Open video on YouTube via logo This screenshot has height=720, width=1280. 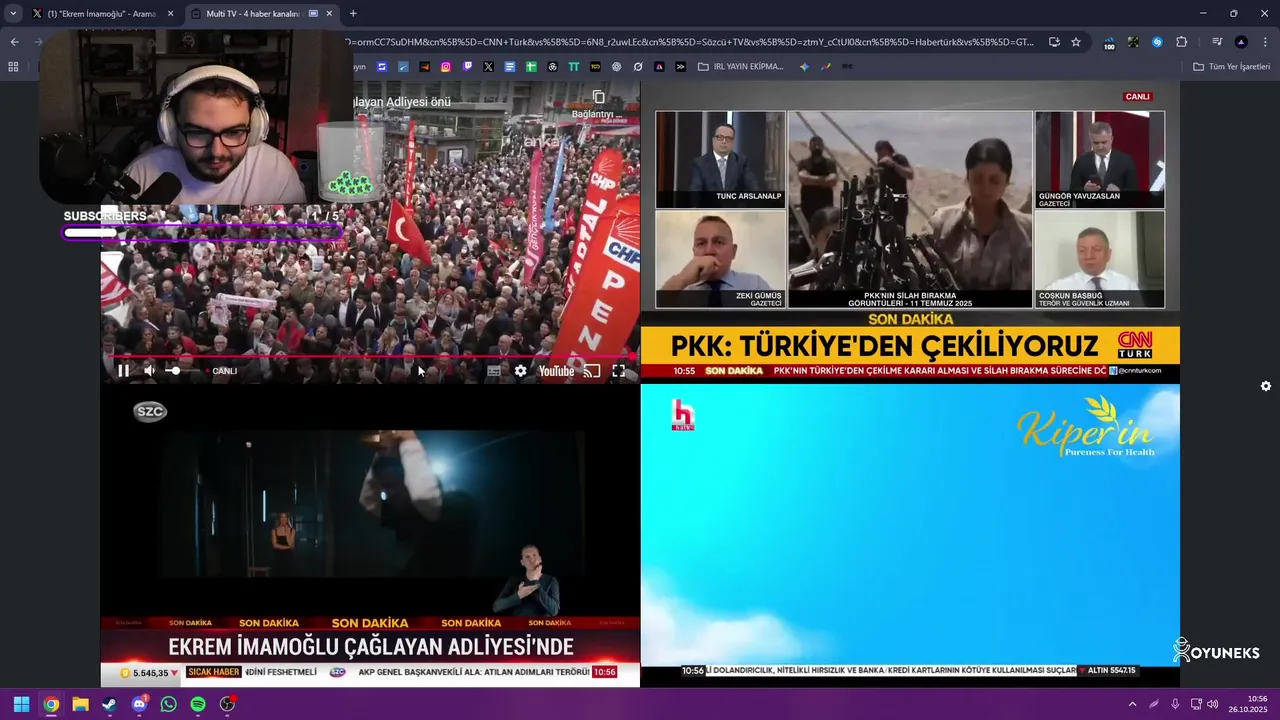tap(556, 371)
